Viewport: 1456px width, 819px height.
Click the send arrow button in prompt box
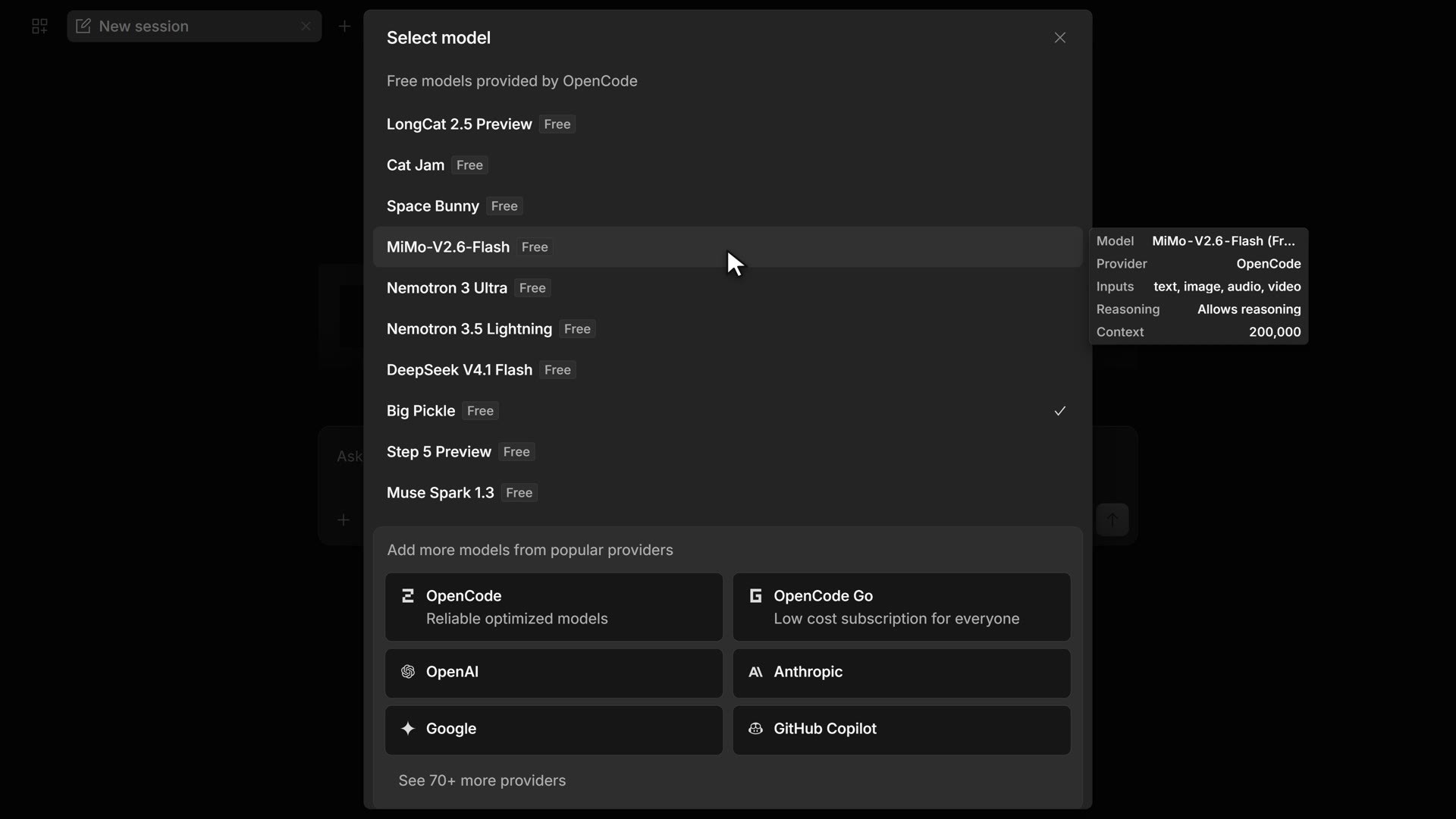(x=1112, y=520)
